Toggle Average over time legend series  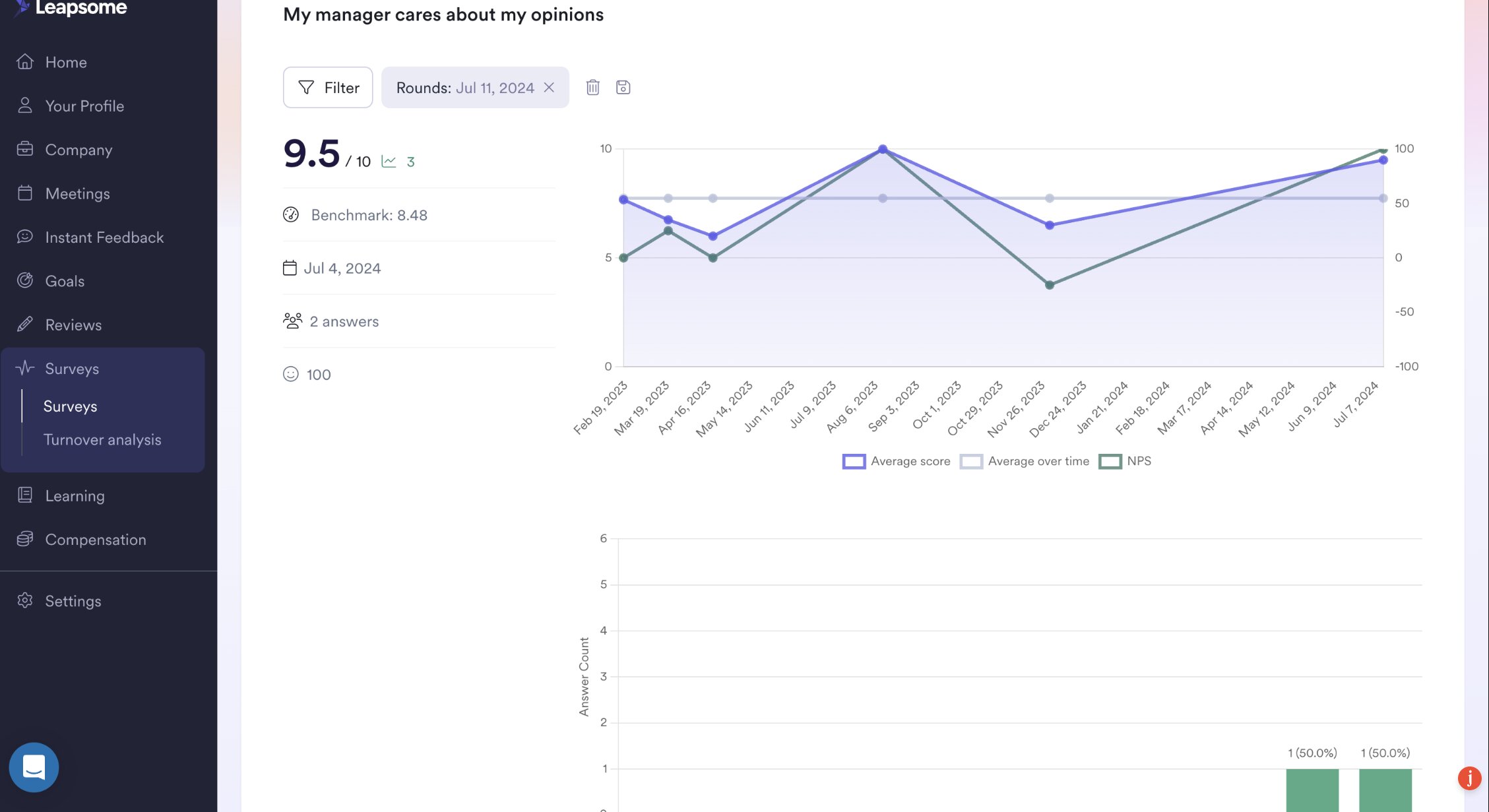1025,461
